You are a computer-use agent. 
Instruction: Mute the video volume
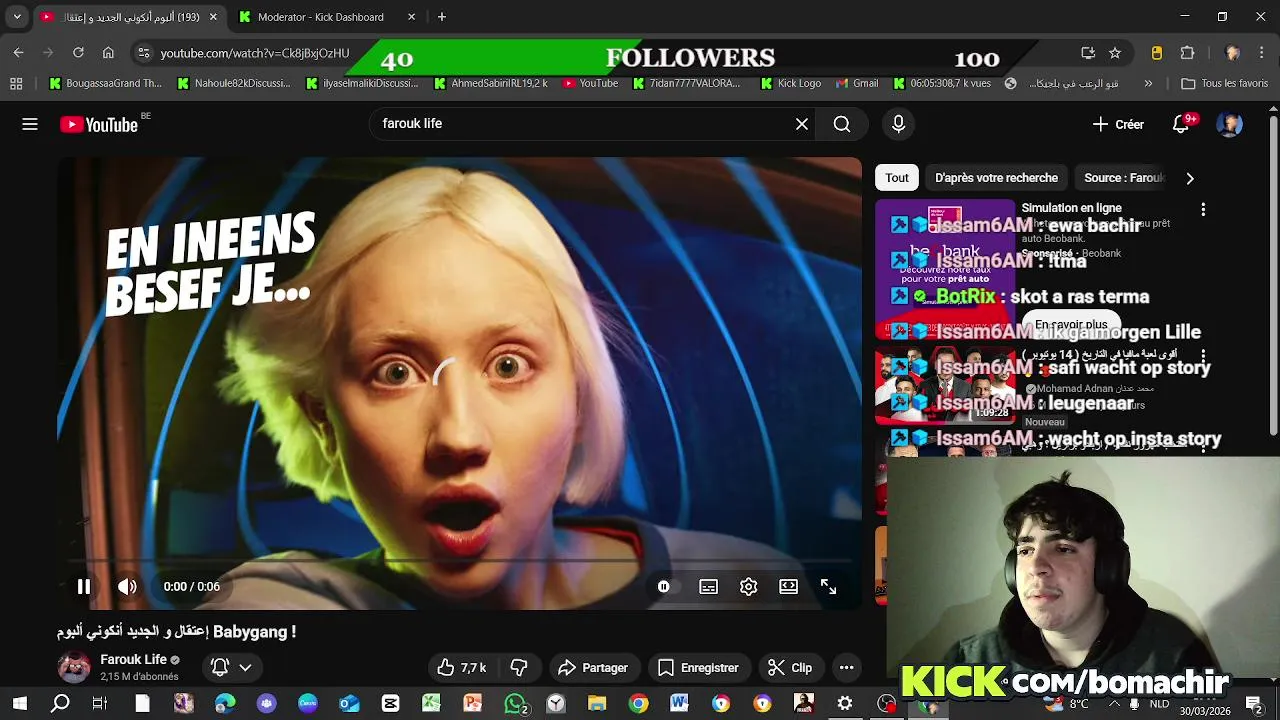click(x=127, y=587)
